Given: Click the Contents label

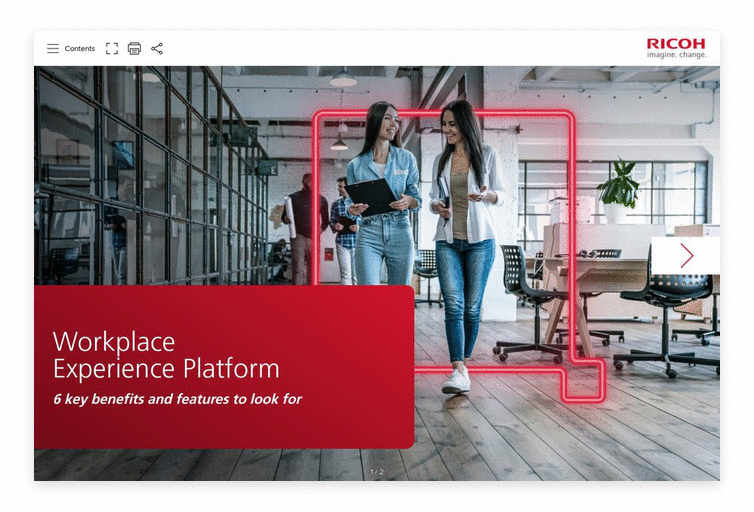Looking at the screenshot, I should click(80, 49).
